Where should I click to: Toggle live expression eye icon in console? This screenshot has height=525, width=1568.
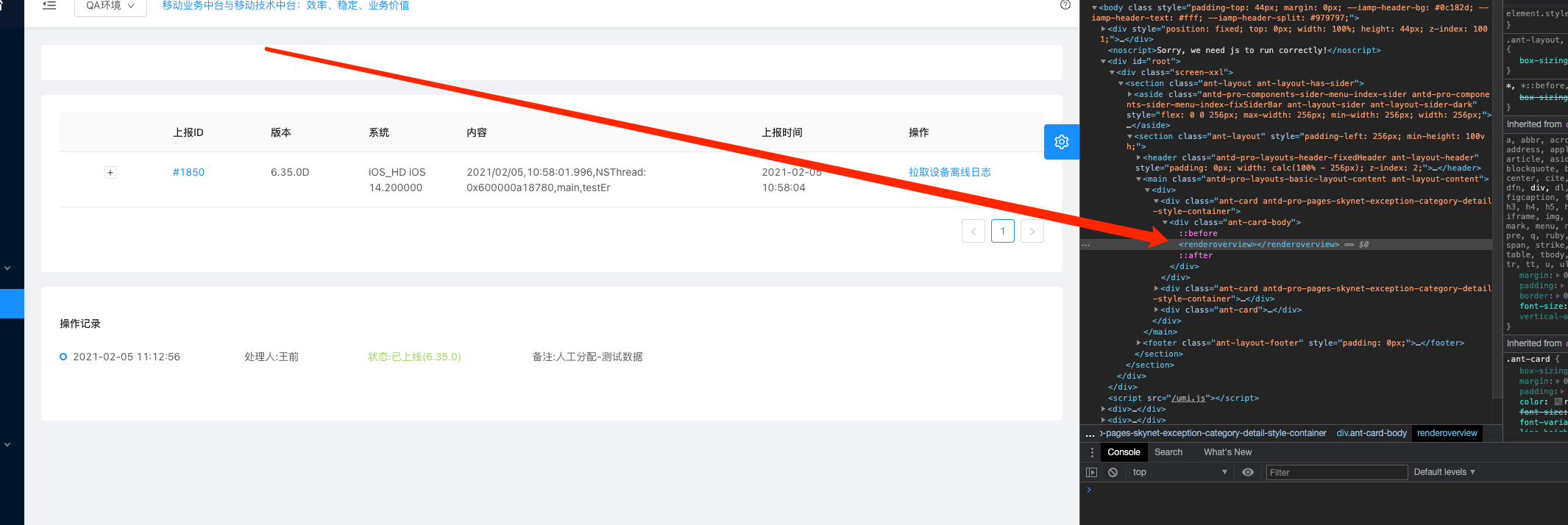pyautogui.click(x=1248, y=472)
